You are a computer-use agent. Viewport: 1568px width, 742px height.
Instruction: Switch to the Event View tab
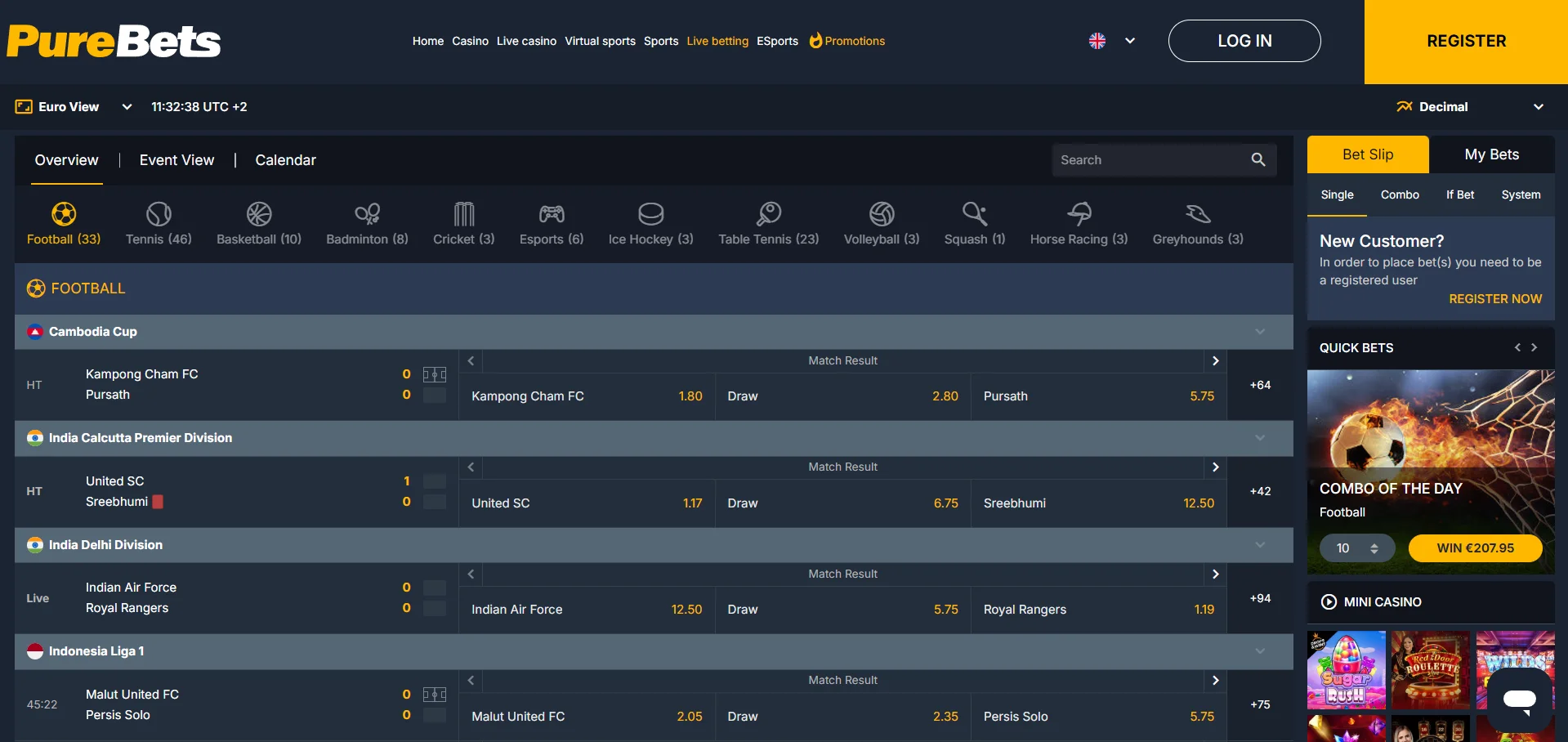(x=176, y=160)
